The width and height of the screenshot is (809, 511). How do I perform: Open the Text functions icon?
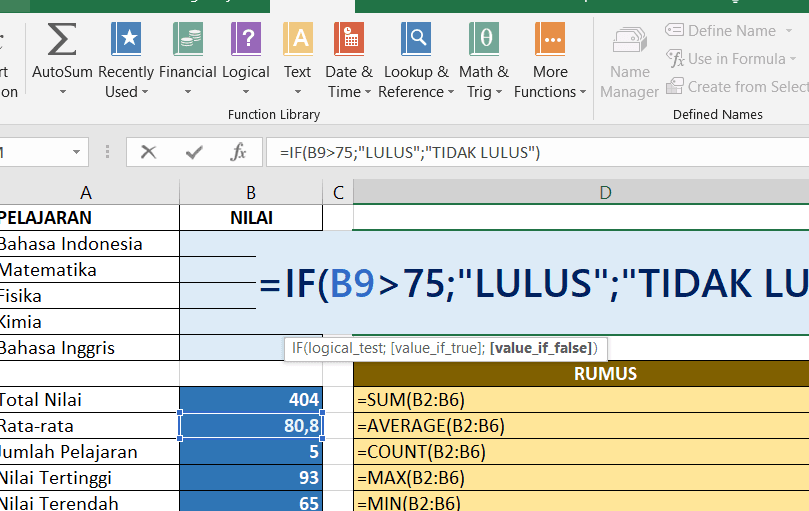coord(298,39)
